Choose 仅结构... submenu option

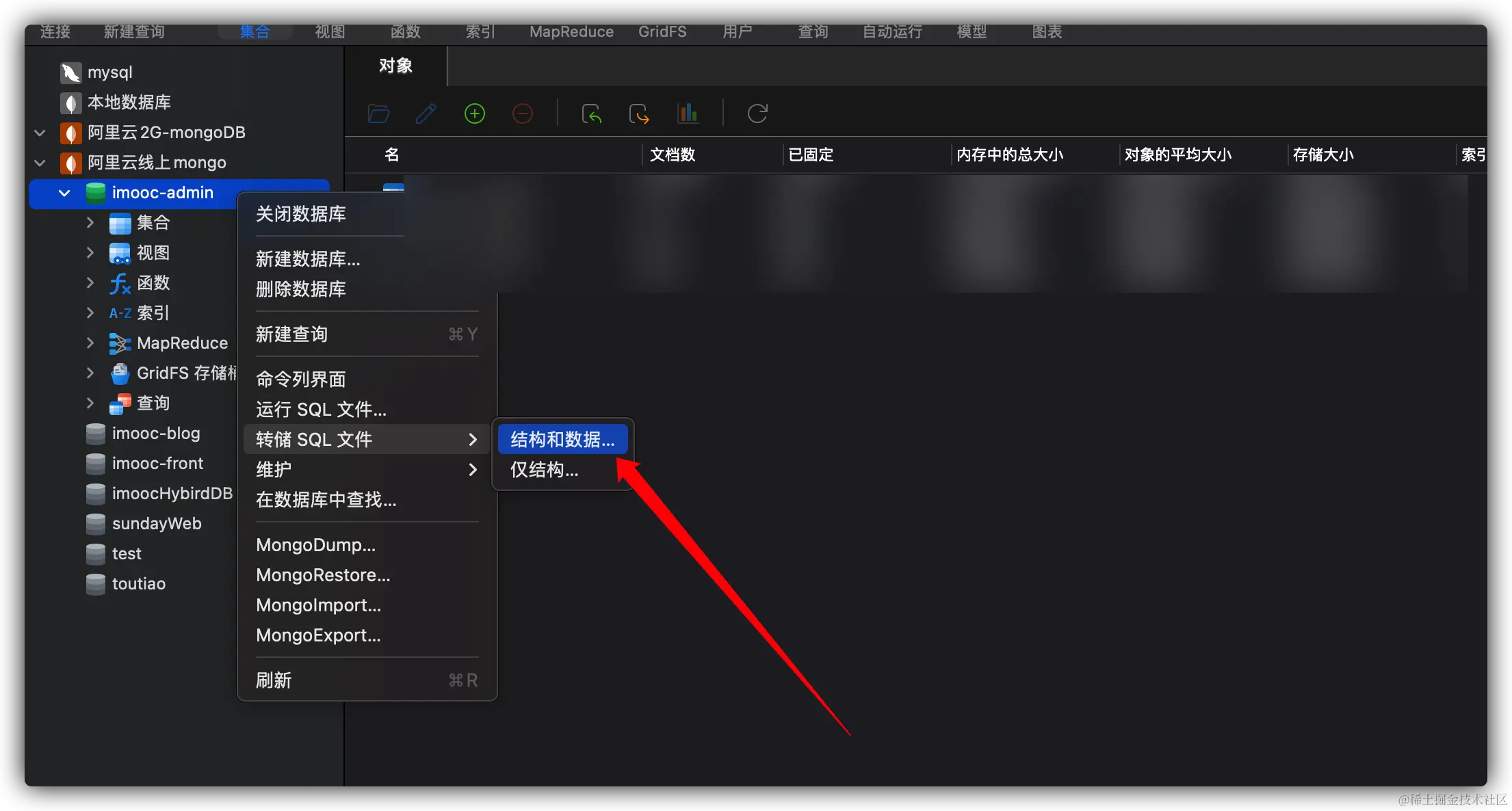[544, 470]
